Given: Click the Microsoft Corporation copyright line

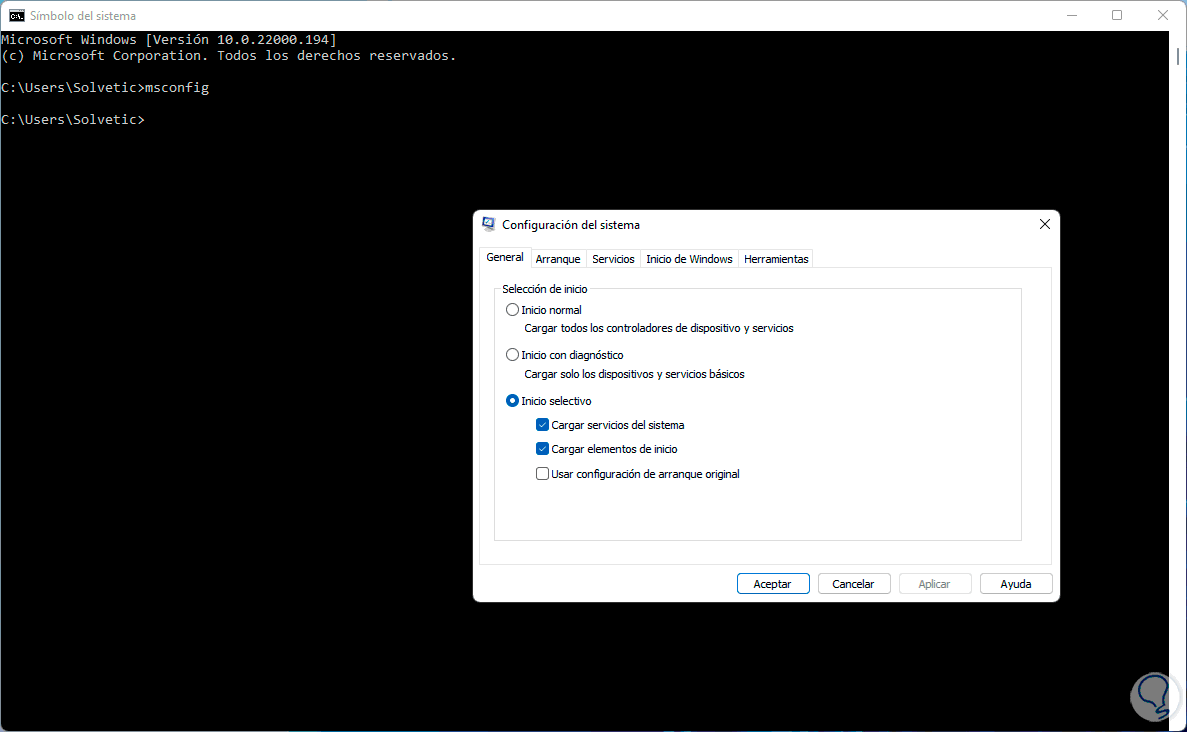Looking at the screenshot, I should 229,56.
